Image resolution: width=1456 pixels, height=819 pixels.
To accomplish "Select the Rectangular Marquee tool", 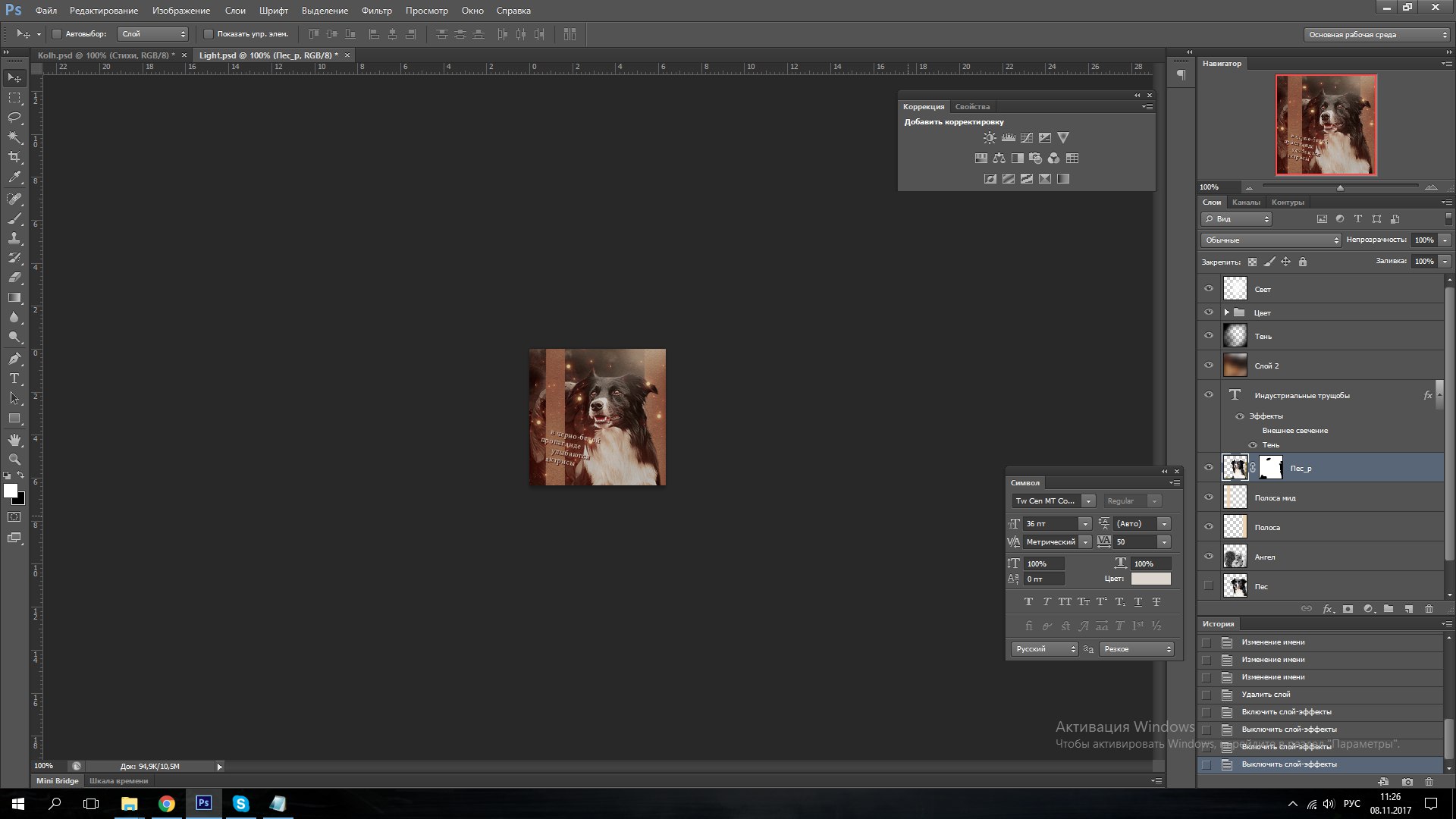I will [x=14, y=98].
